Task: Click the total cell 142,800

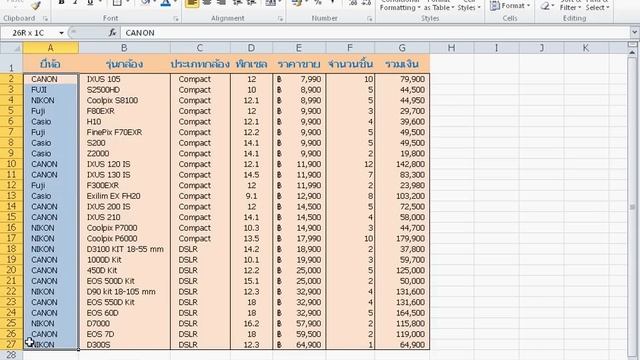Action: point(402,164)
